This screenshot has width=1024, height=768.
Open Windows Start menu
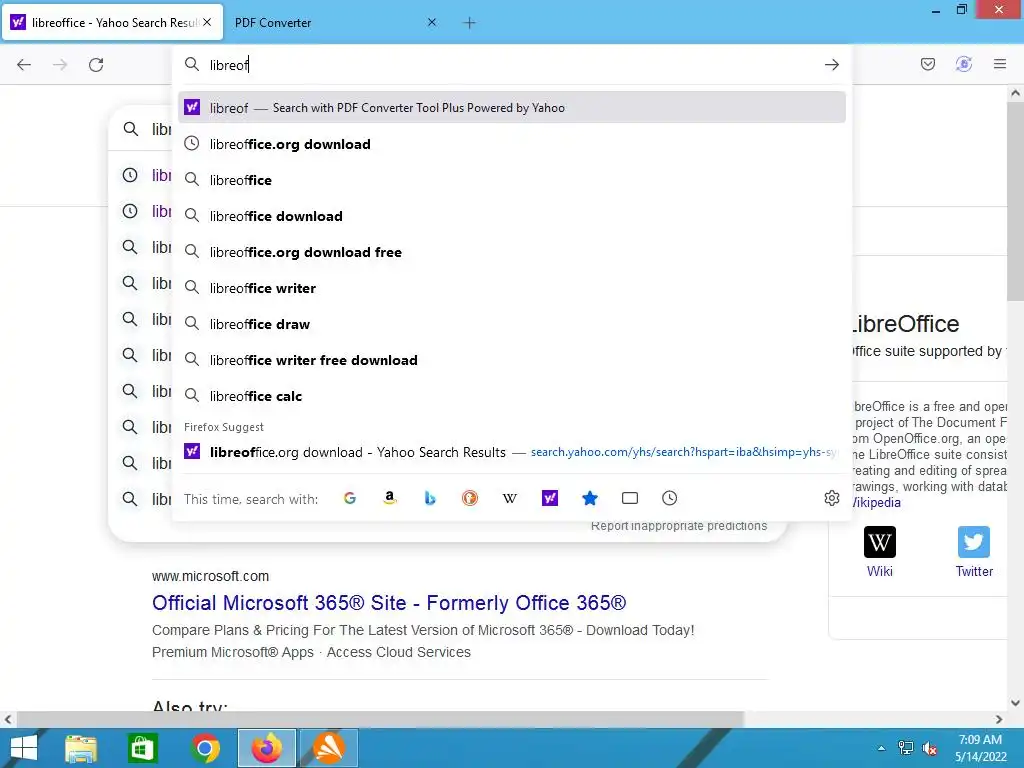tap(24, 748)
